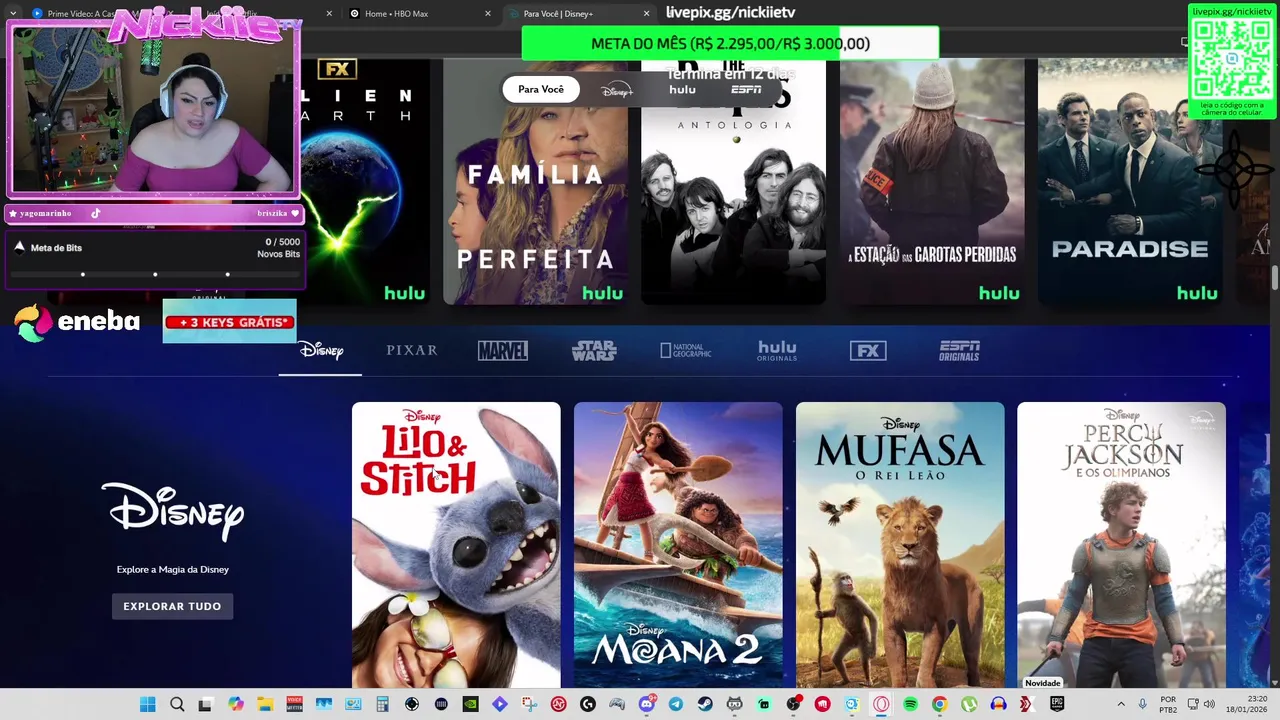
Task: Open Logitech G HUB from taskbar
Action: (x=588, y=704)
